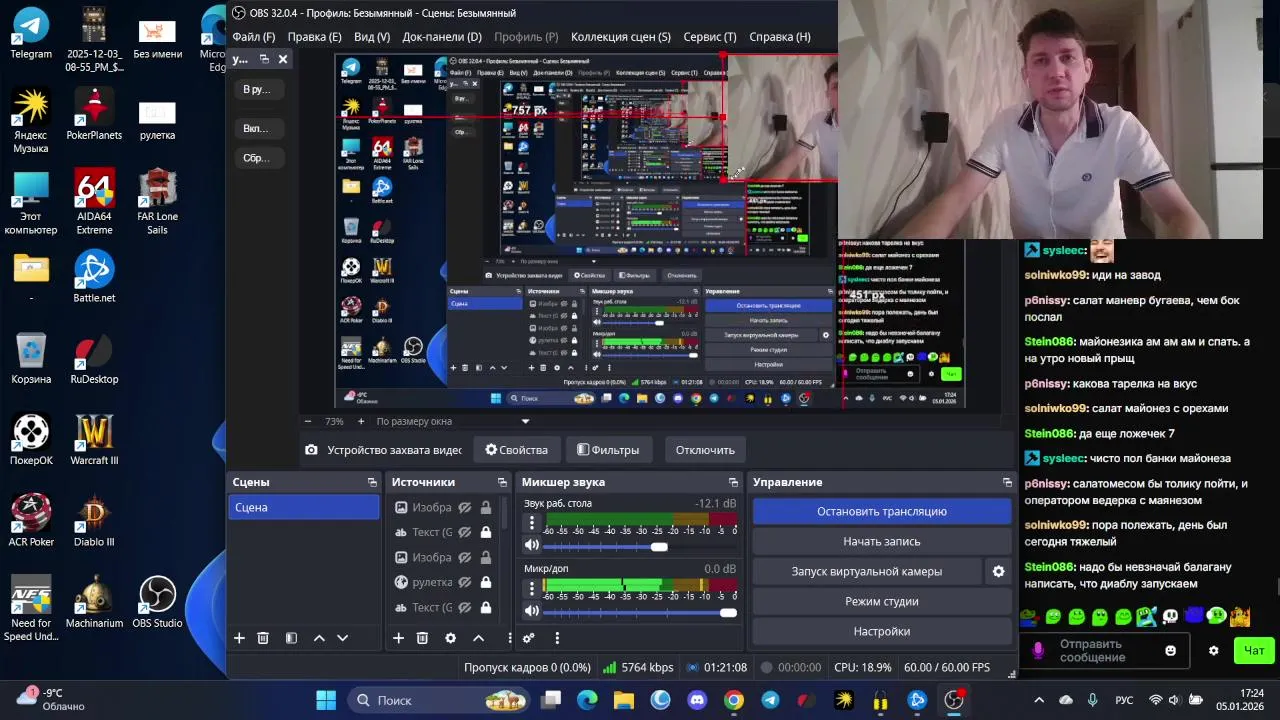Undock the Источники panel
Screen dimensions: 1280x720
coord(500,482)
